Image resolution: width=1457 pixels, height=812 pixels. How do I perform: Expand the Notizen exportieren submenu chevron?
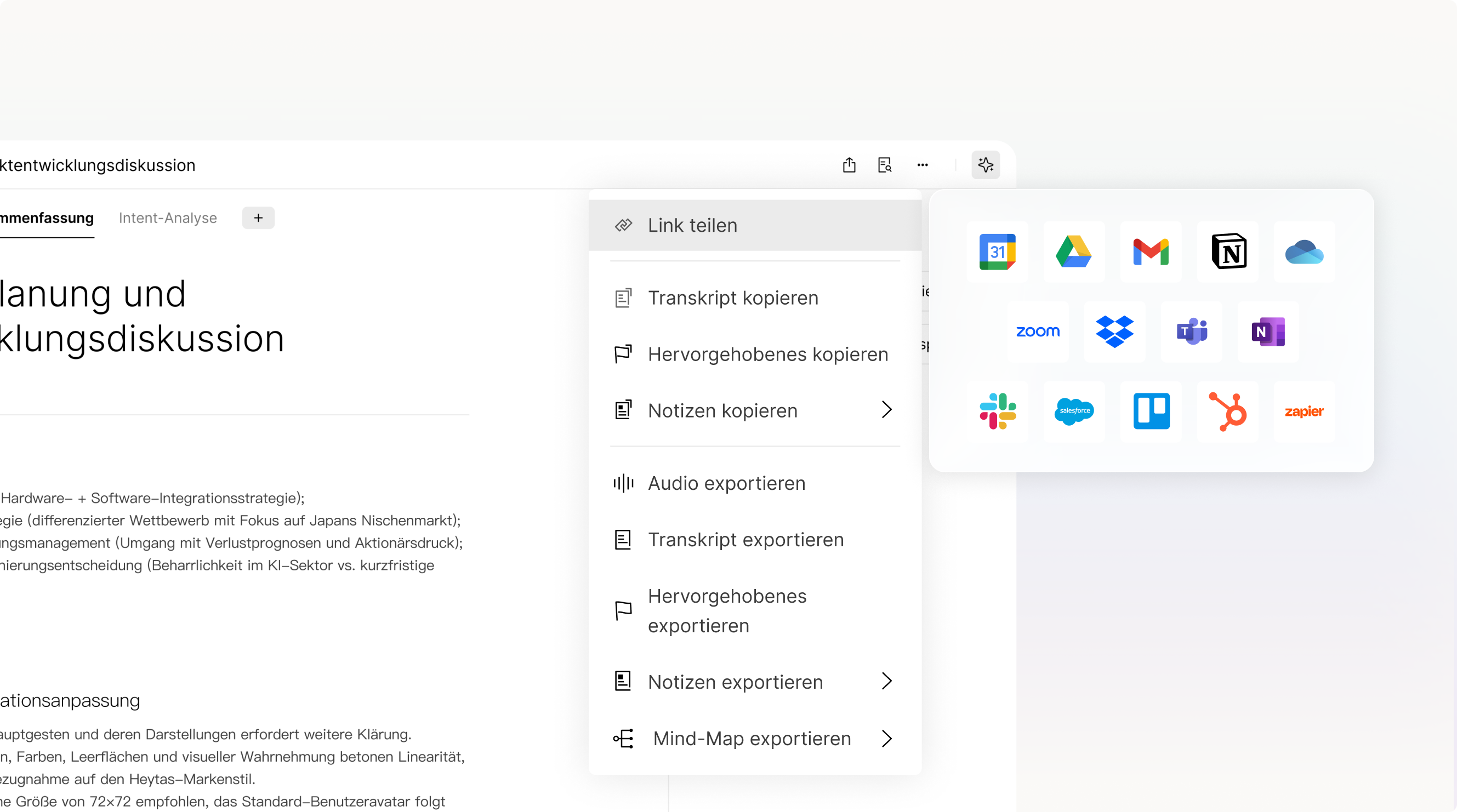[x=886, y=682]
